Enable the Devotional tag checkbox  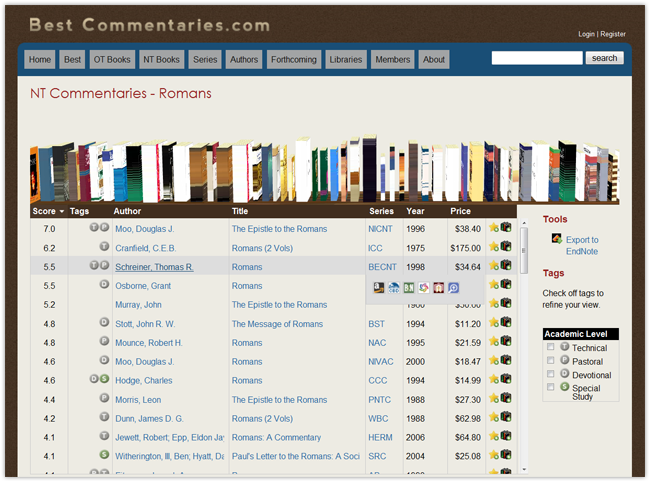(551, 374)
